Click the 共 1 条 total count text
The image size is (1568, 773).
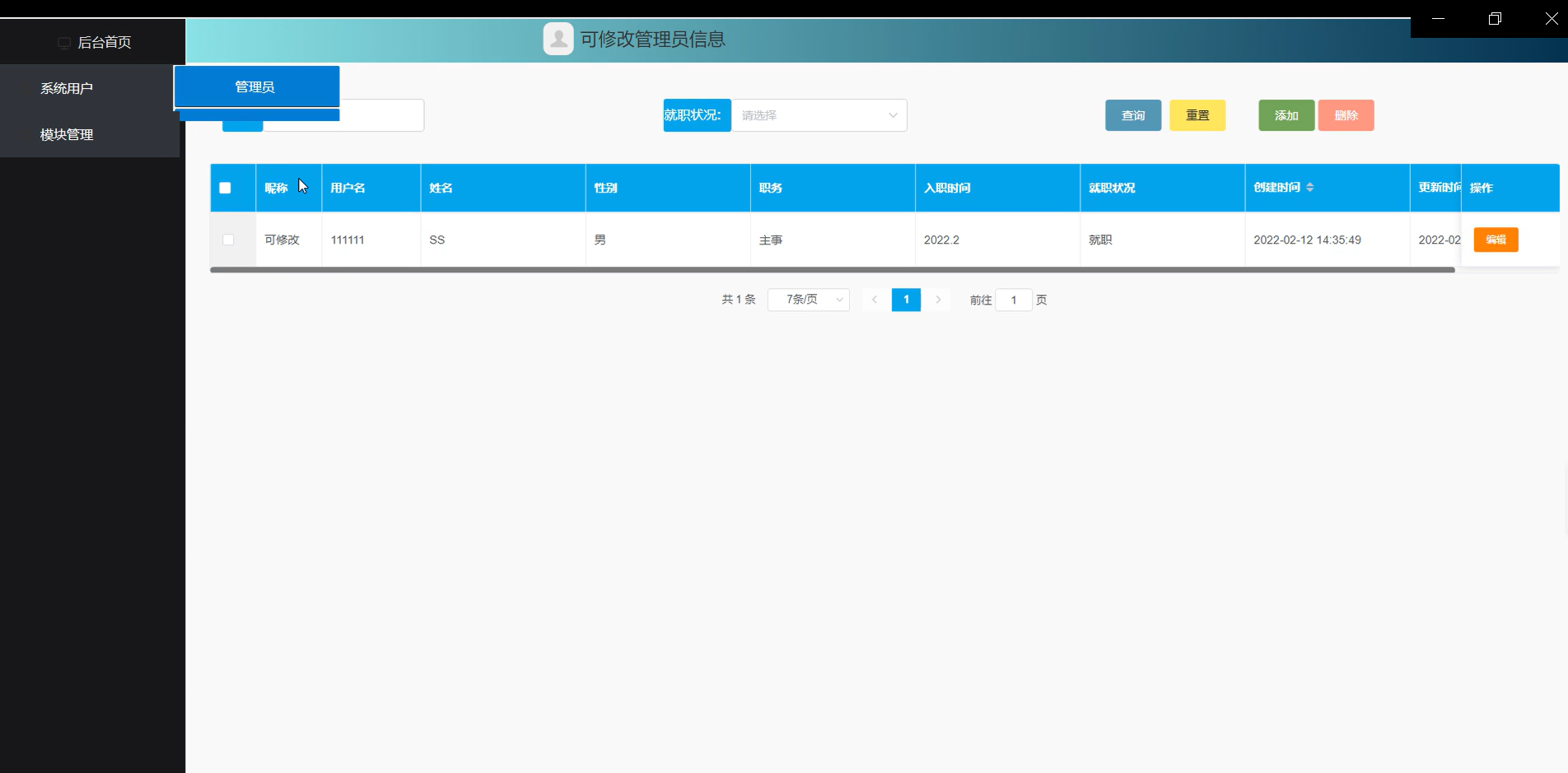tap(739, 300)
